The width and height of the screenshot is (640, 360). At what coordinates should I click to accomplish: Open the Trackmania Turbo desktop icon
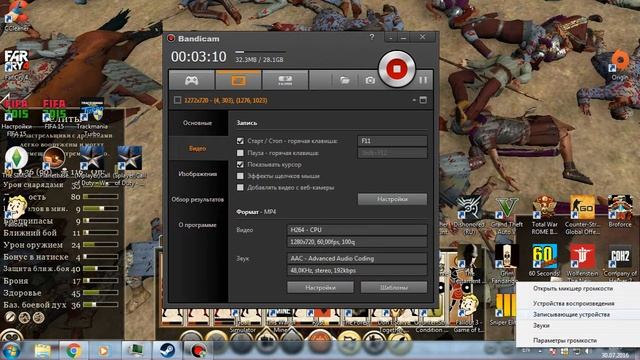(91, 116)
